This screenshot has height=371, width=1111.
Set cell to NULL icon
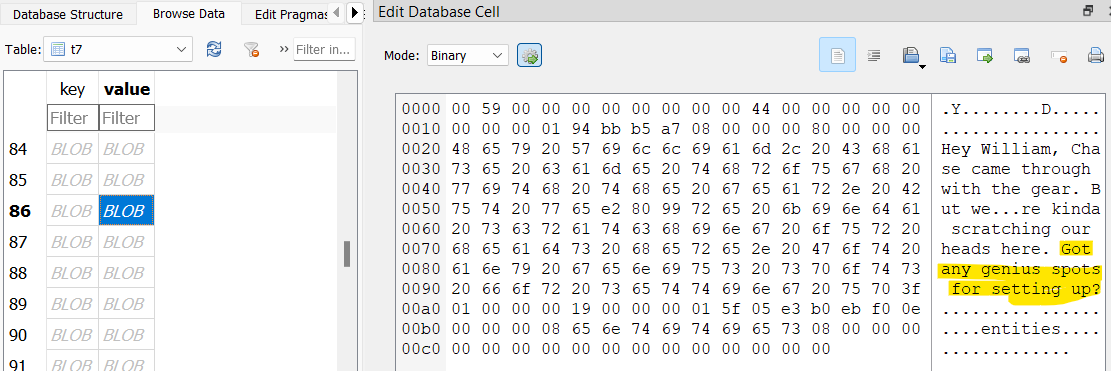pos(1059,55)
